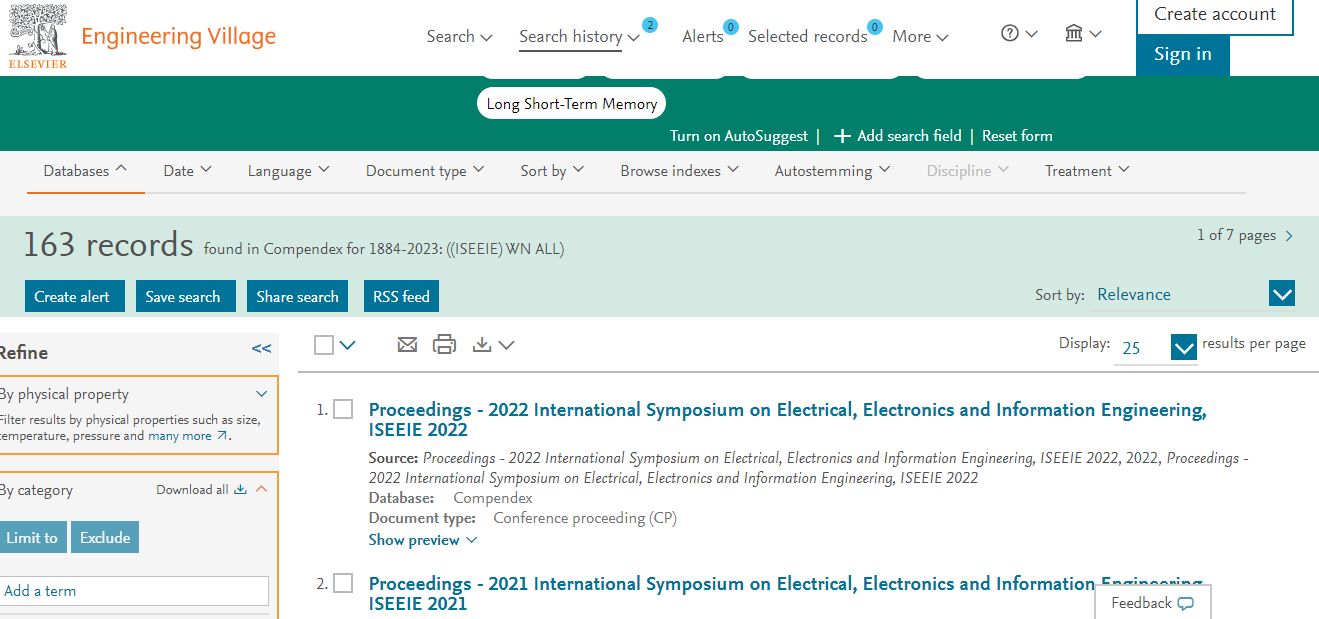The width and height of the screenshot is (1319, 619).
Task: Click the Add a term field
Action: click(134, 591)
